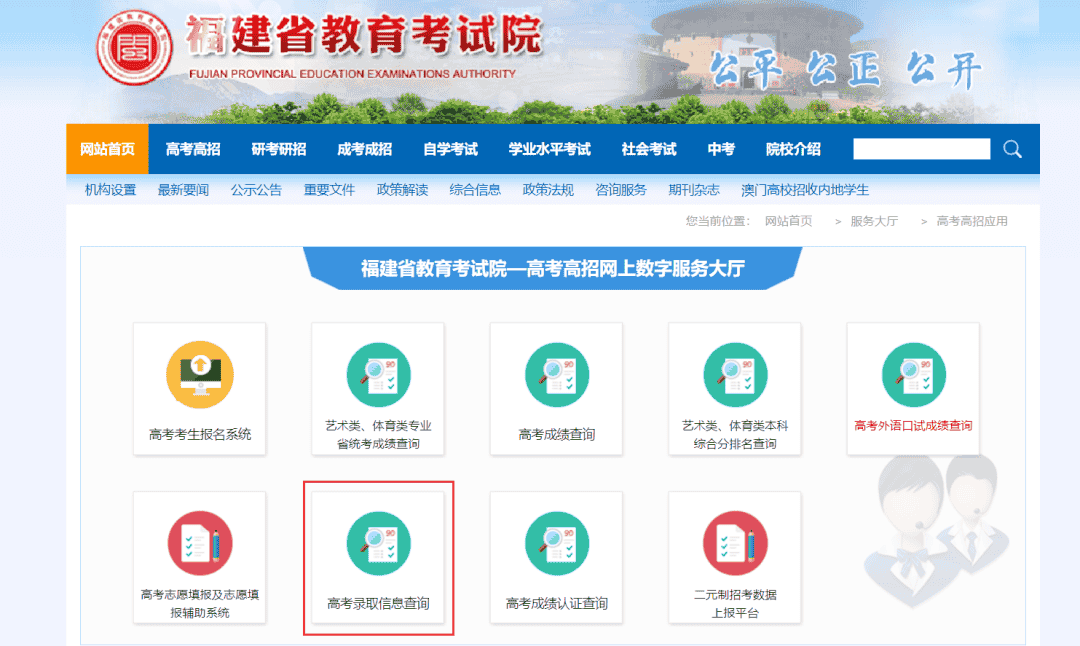Viewport: 1080px width, 646px height.
Task: Click the customer service agents illustration
Action: point(935,530)
